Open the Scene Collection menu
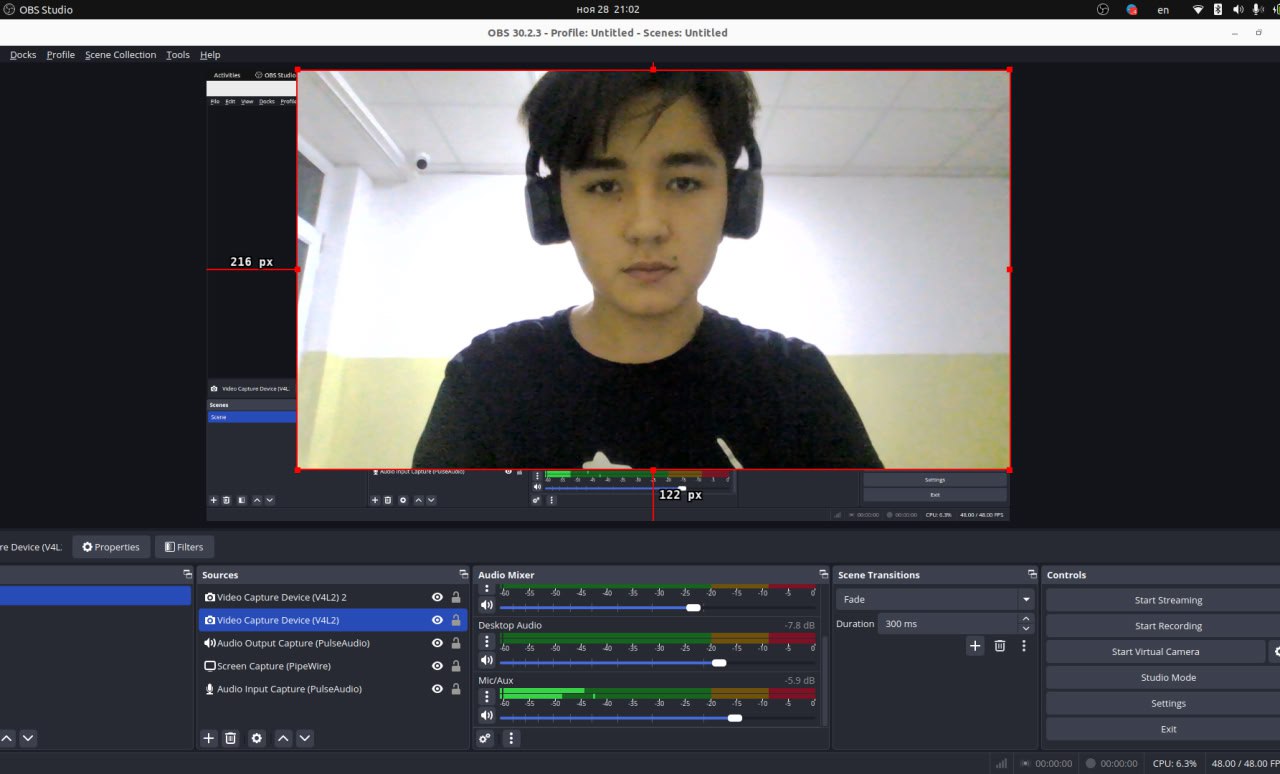Viewport: 1280px width, 774px height. tap(120, 55)
